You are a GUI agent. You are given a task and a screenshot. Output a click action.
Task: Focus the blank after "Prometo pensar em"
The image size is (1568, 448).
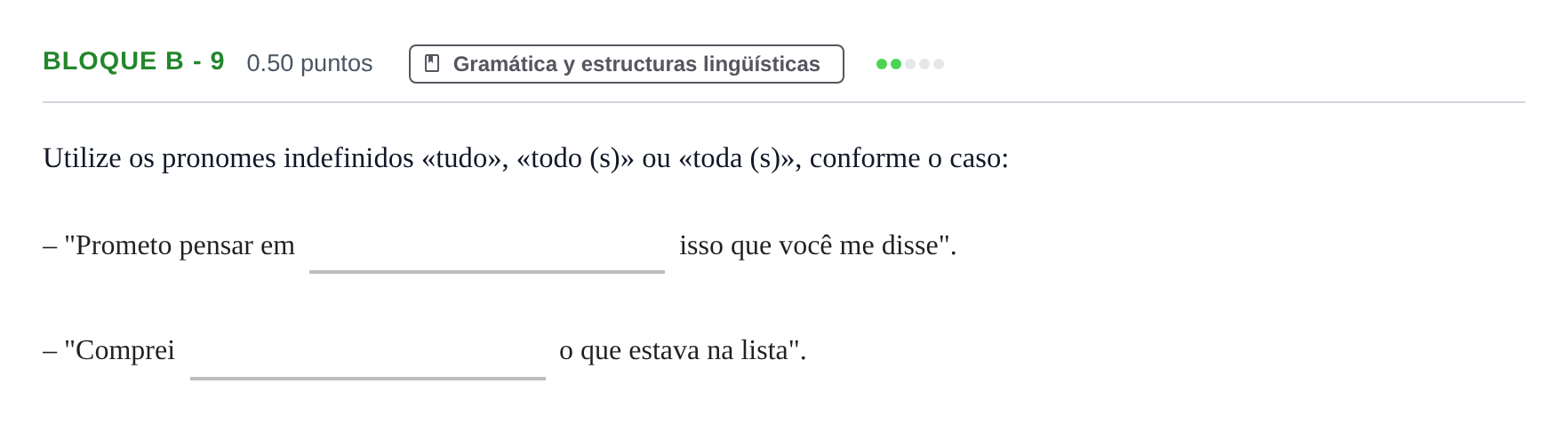487,246
